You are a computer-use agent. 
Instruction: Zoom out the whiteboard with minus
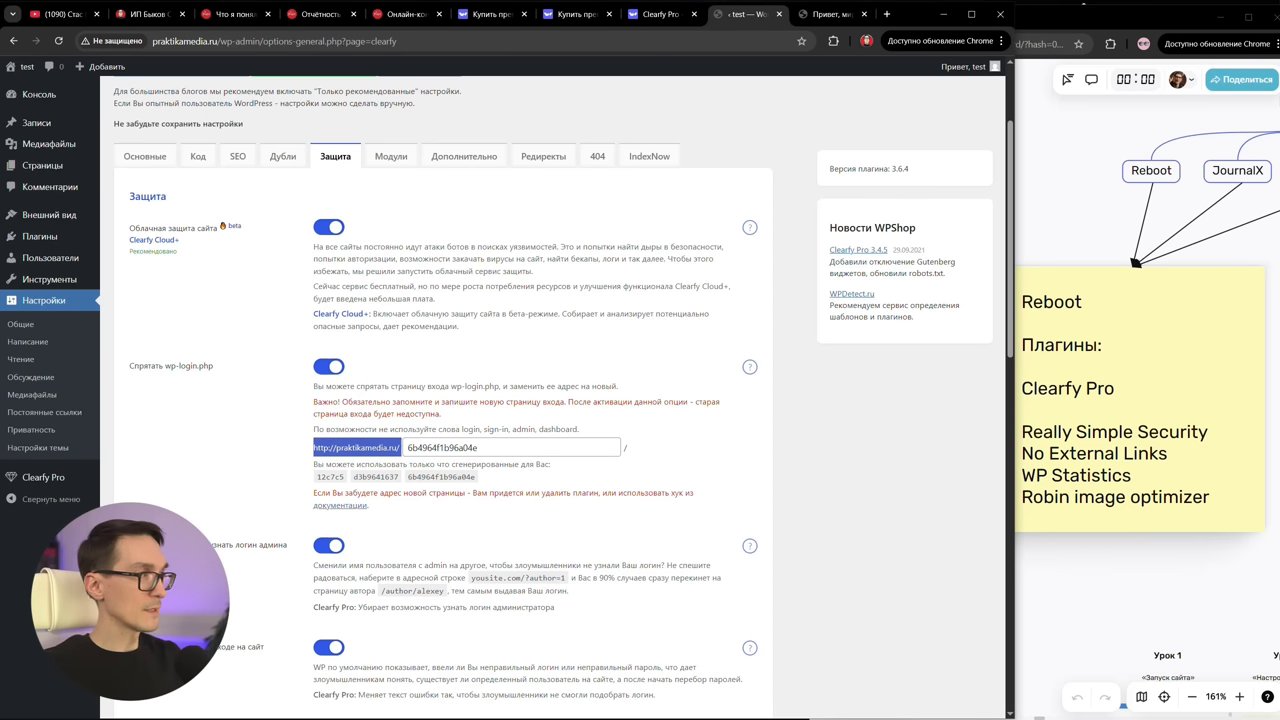pyautogui.click(x=1192, y=697)
